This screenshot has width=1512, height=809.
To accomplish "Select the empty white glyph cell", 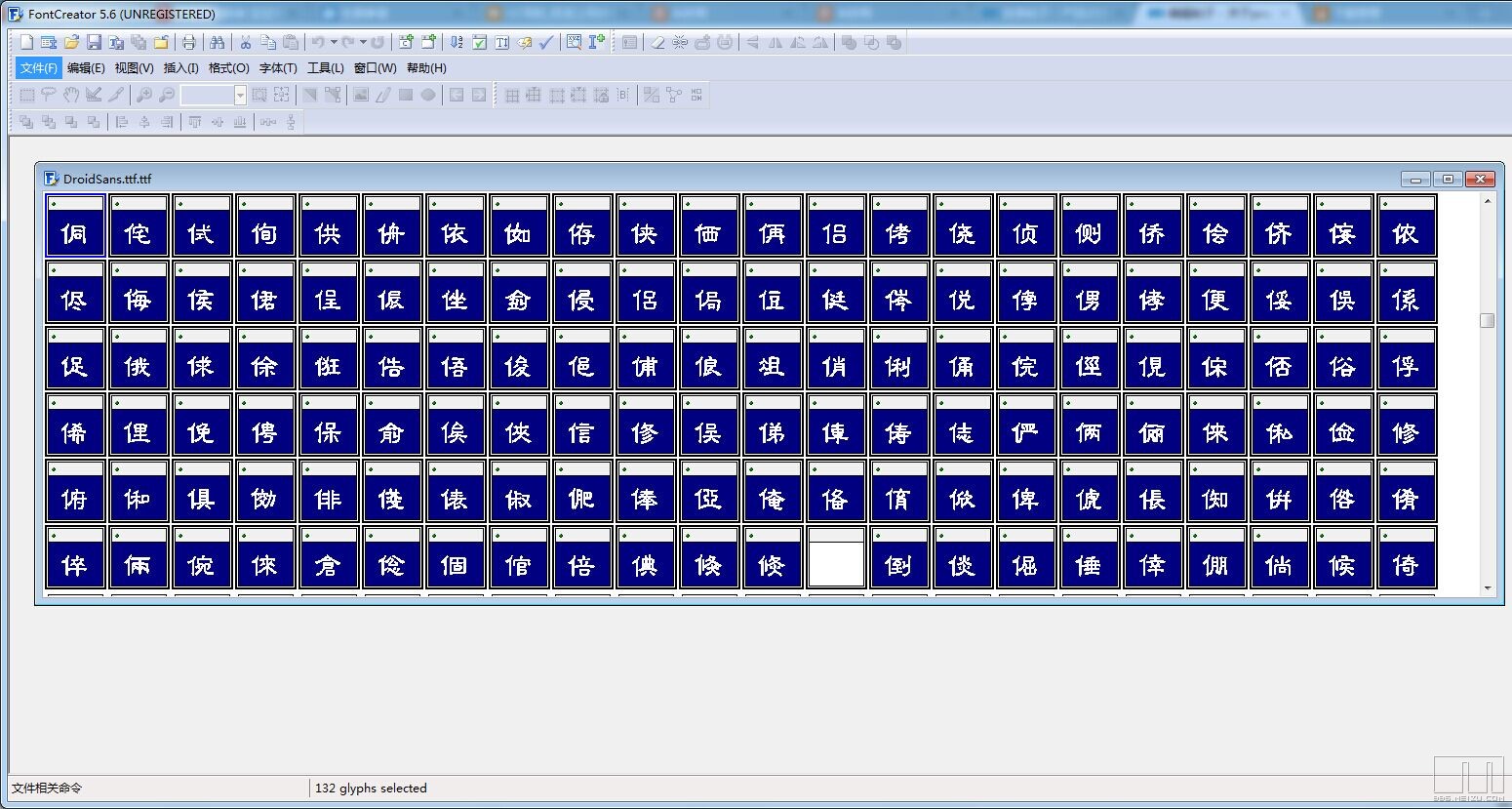I will point(836,563).
